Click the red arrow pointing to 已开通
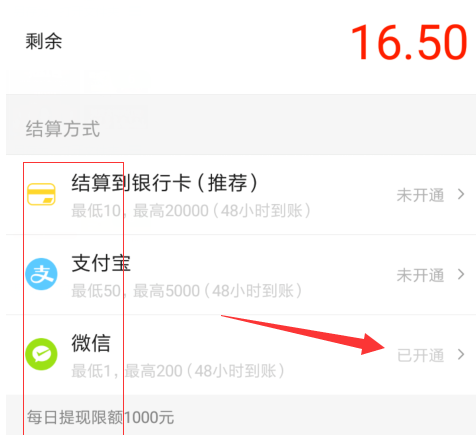Viewport: 476px width, 435px height. 303,334
